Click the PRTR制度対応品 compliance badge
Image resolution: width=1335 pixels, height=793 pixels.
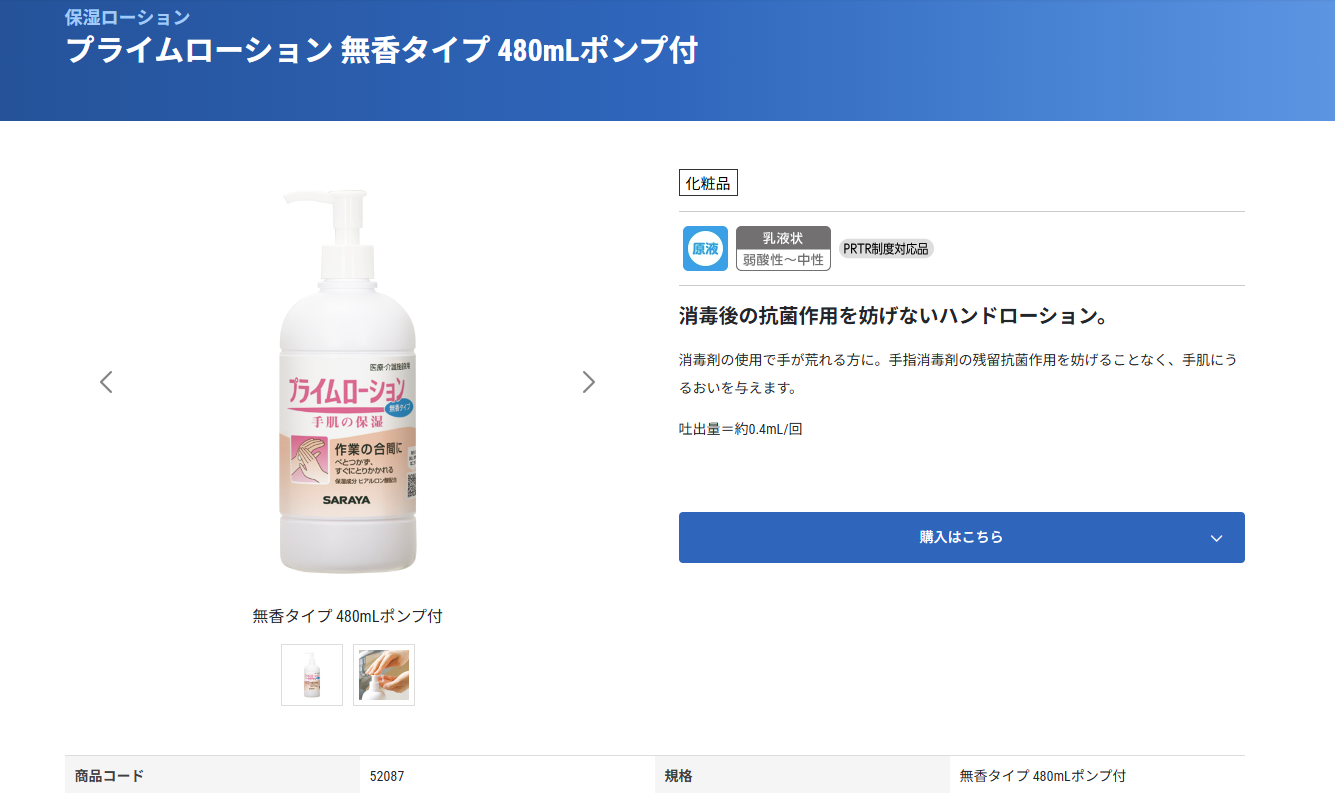[886, 249]
